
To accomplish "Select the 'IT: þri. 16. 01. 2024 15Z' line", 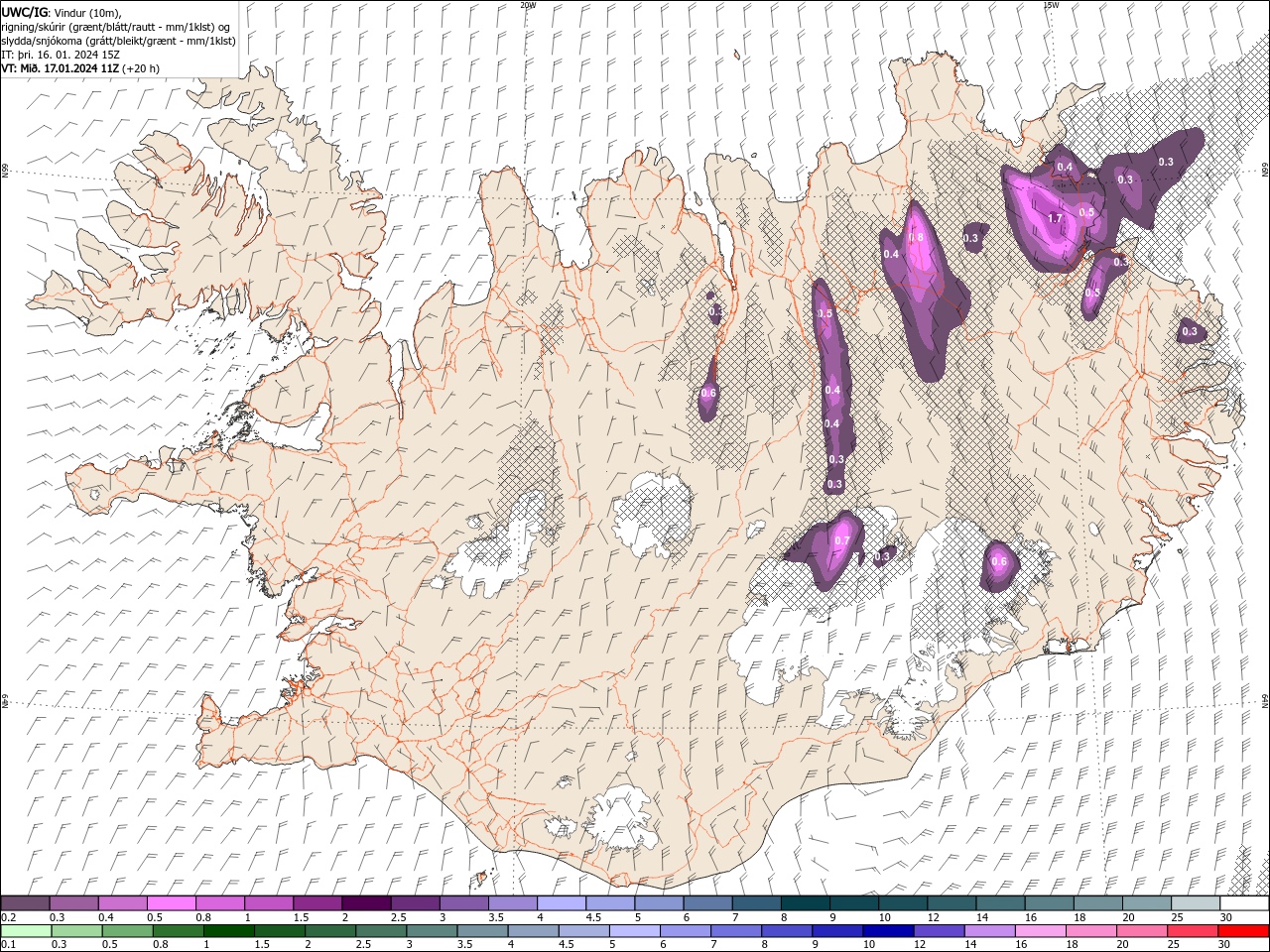I will [x=61, y=55].
